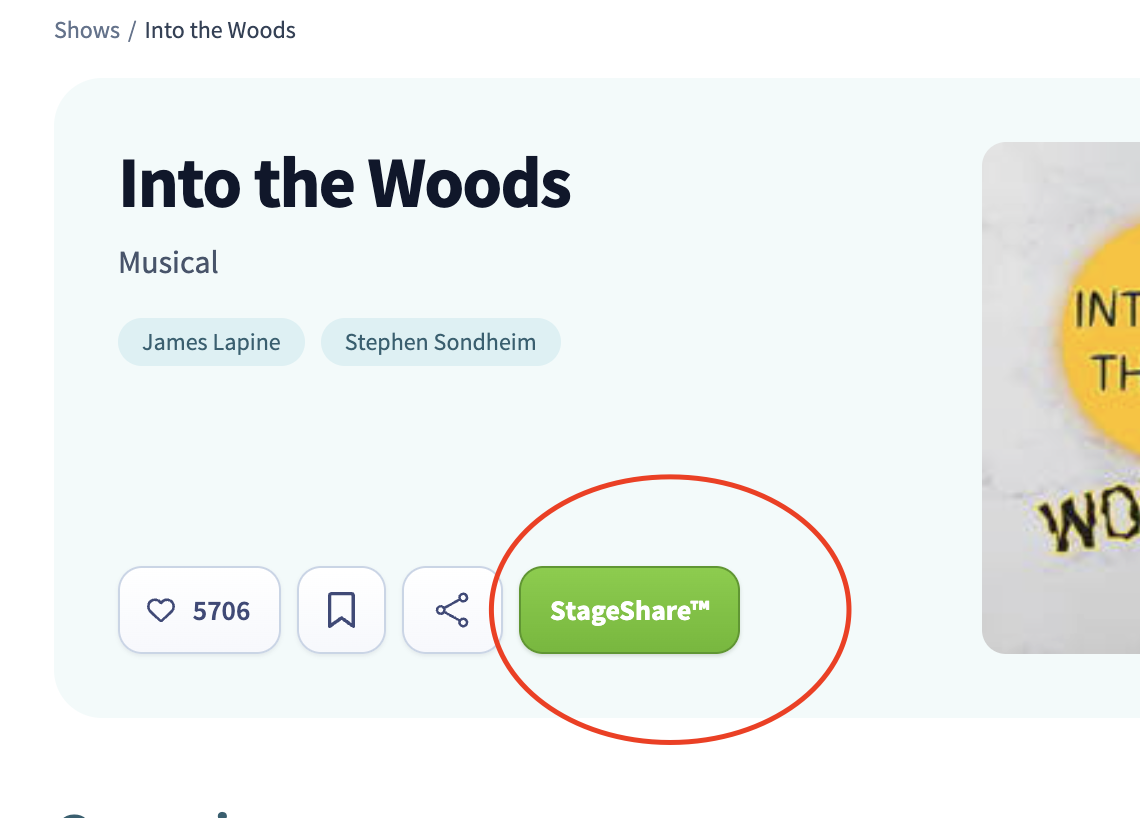Open the share options icon

tap(451, 610)
